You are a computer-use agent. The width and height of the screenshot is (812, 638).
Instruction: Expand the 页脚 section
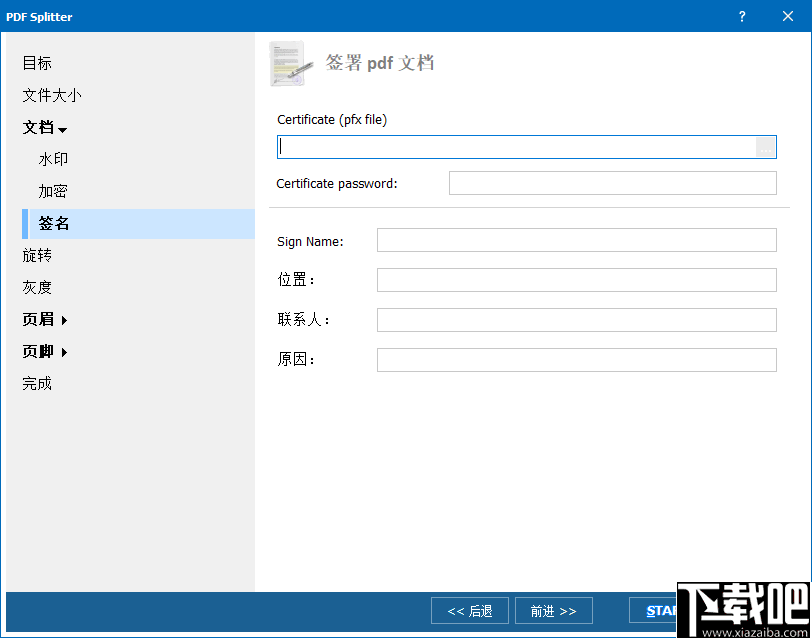44,351
